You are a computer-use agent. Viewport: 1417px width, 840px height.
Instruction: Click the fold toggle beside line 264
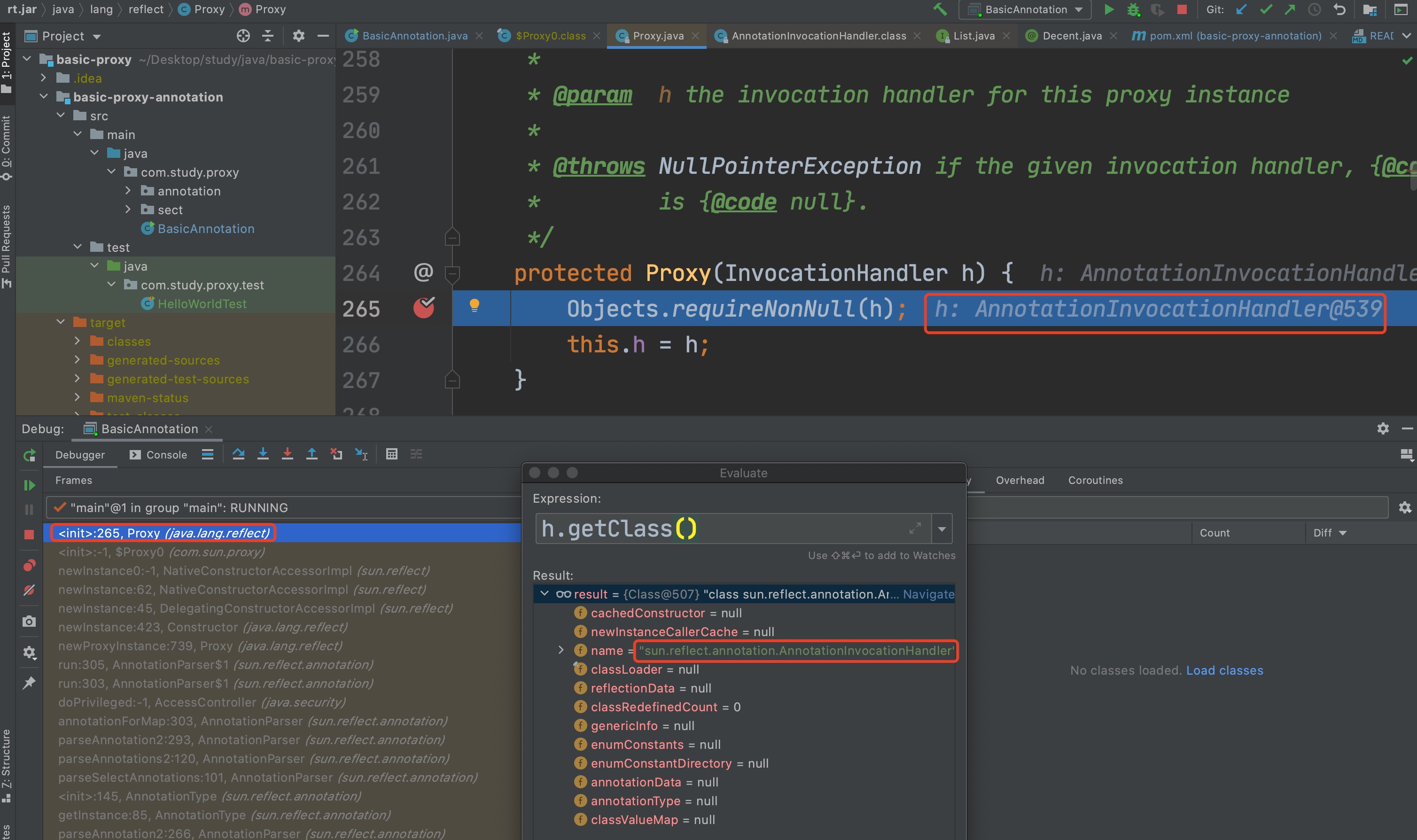452,274
